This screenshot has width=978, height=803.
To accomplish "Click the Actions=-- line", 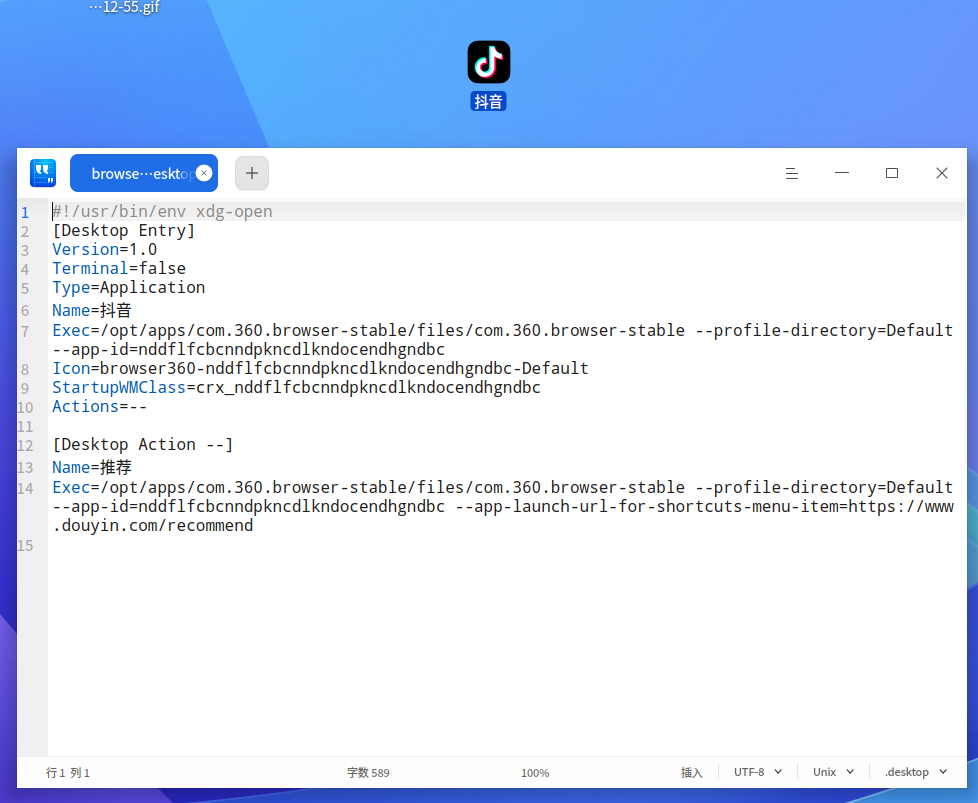I will click(100, 406).
